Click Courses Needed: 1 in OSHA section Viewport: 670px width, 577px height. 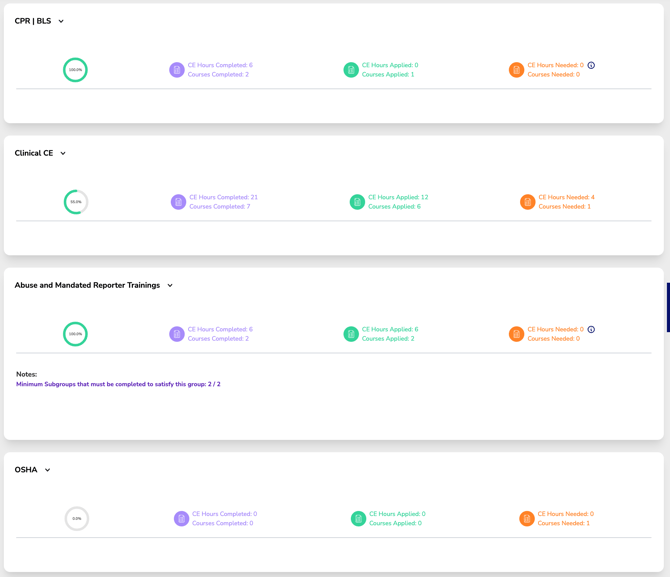pos(564,523)
